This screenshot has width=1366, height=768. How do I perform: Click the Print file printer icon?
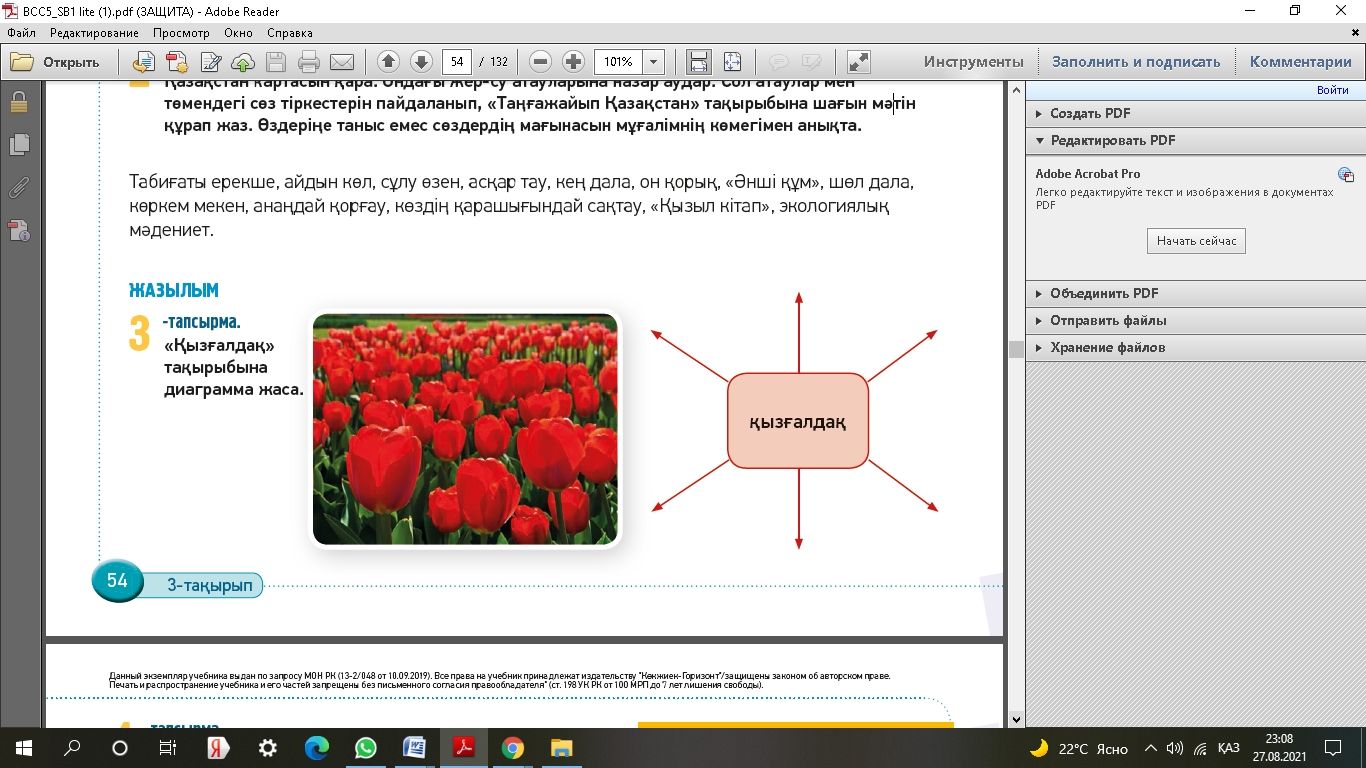coord(309,62)
